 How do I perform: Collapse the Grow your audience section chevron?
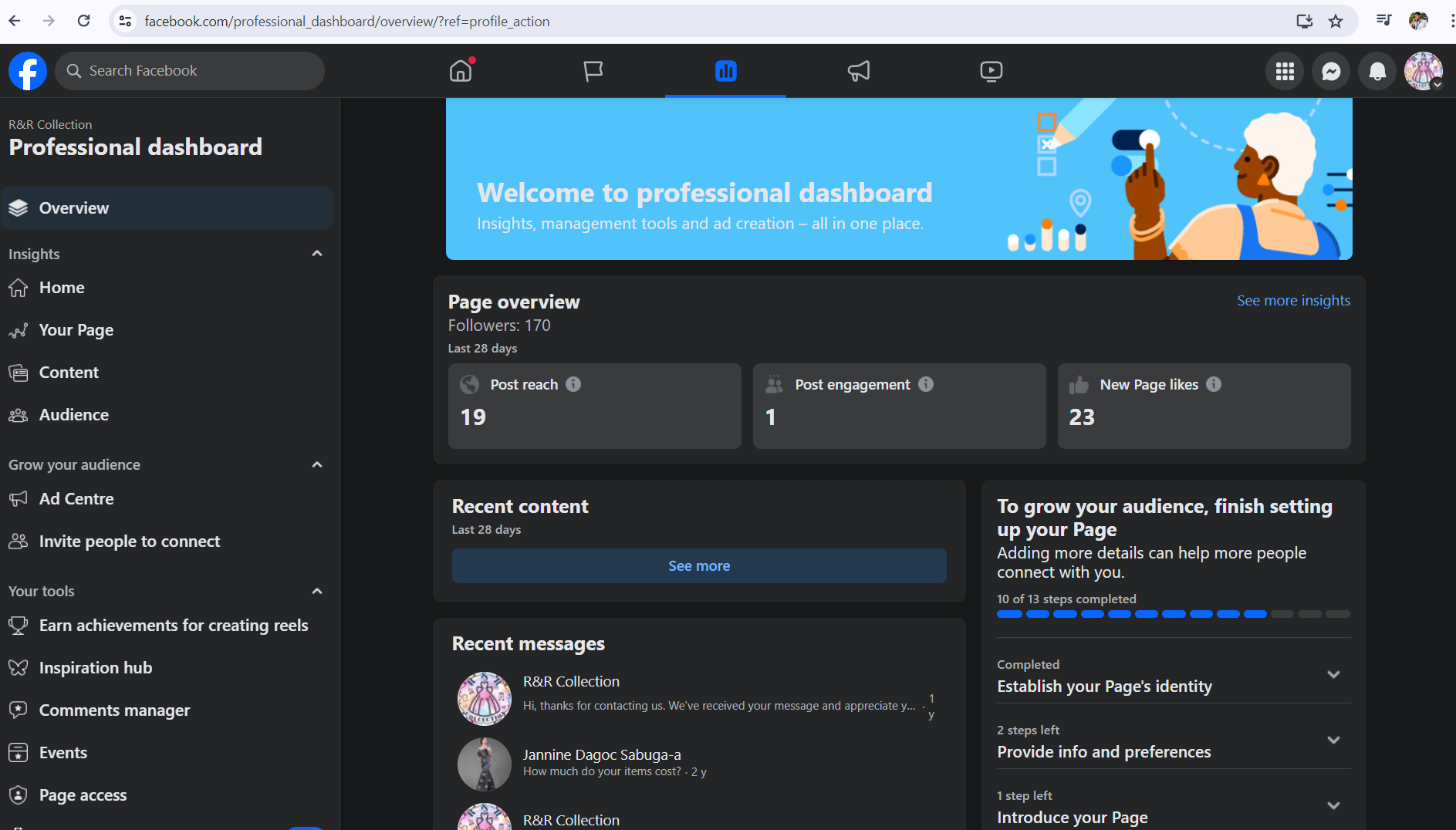point(316,464)
